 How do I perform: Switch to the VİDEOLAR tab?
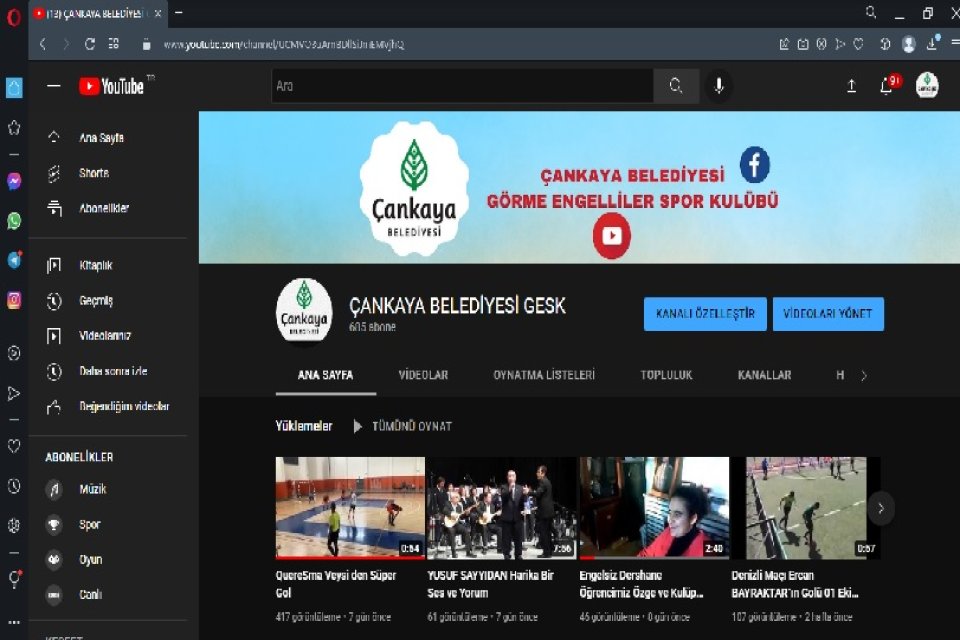423,375
